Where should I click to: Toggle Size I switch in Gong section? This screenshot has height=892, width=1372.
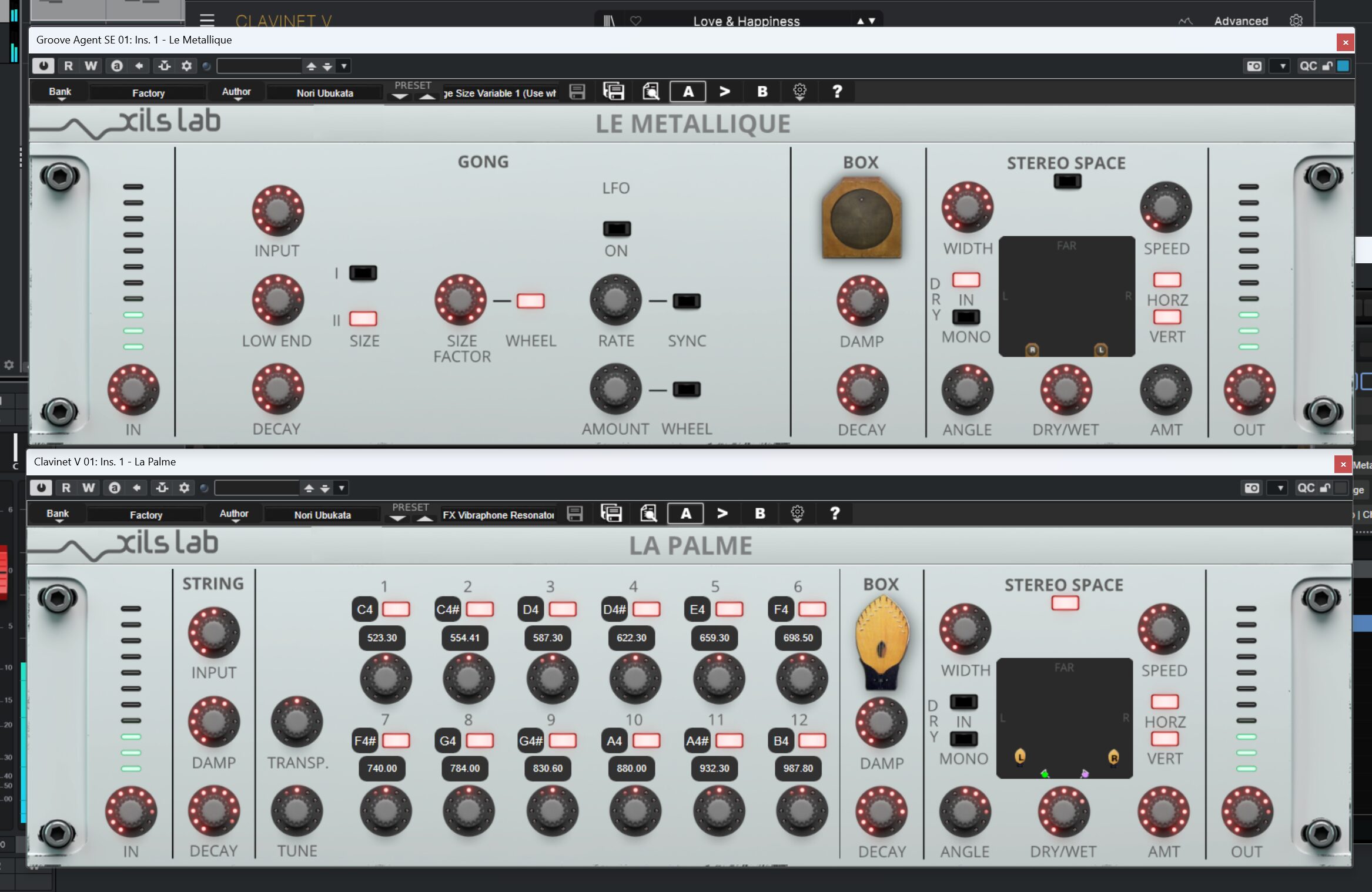coord(363,273)
